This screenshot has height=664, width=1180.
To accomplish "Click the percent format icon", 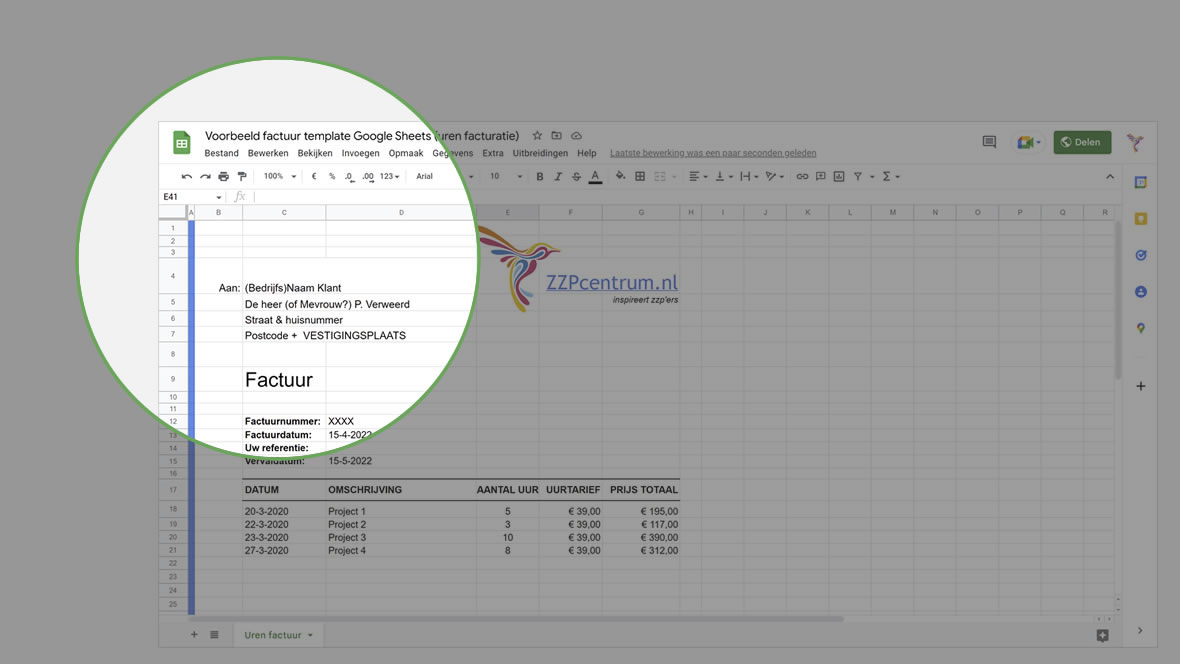I will [x=330, y=176].
